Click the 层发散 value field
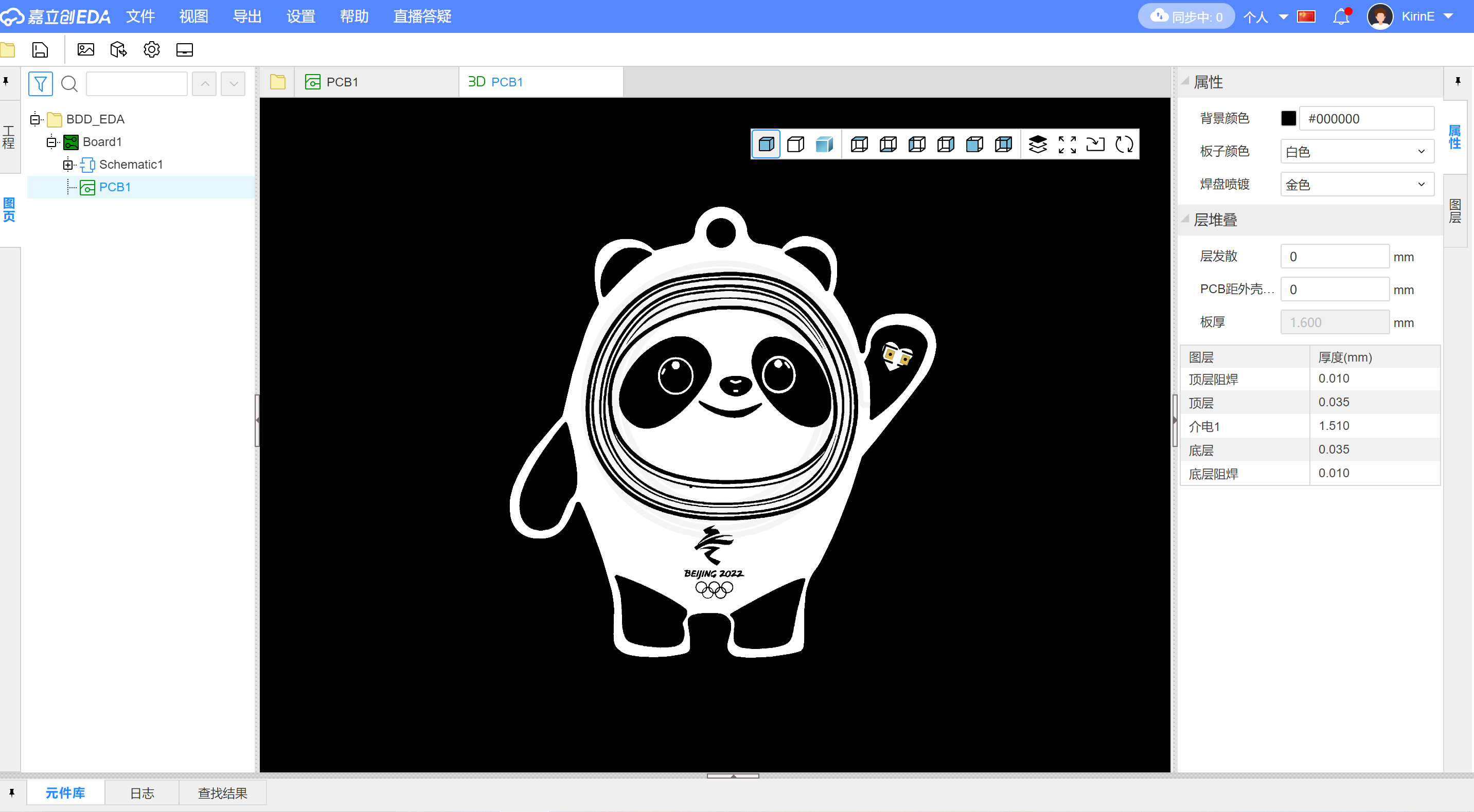Screen dimensions: 1474x812 (1335, 256)
